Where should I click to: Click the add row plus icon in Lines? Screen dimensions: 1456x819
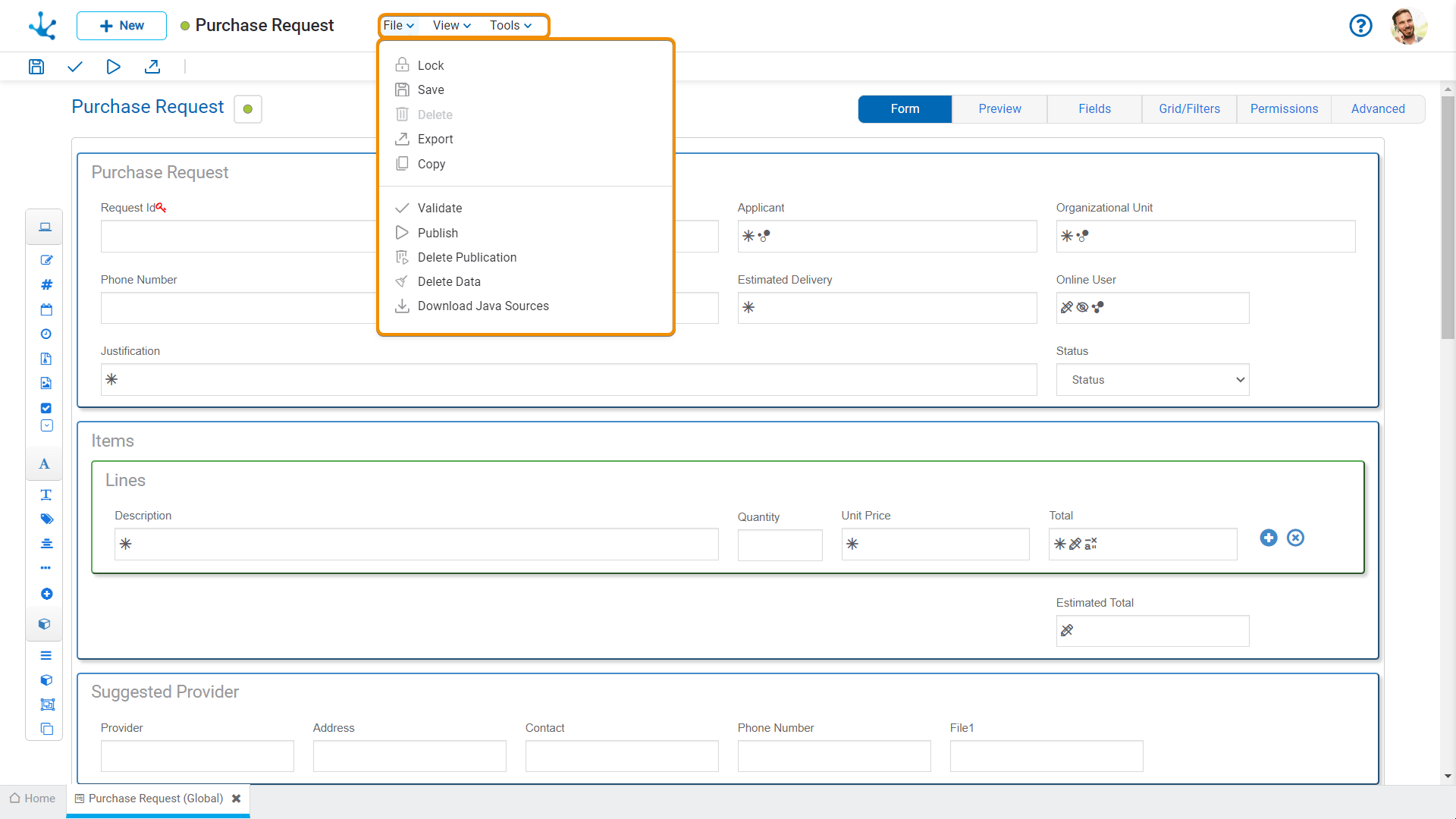tap(1269, 538)
